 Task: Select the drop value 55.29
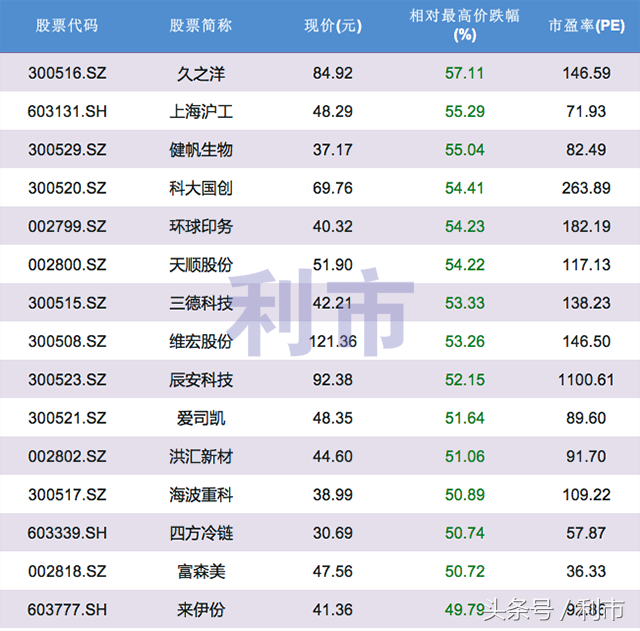point(464,111)
